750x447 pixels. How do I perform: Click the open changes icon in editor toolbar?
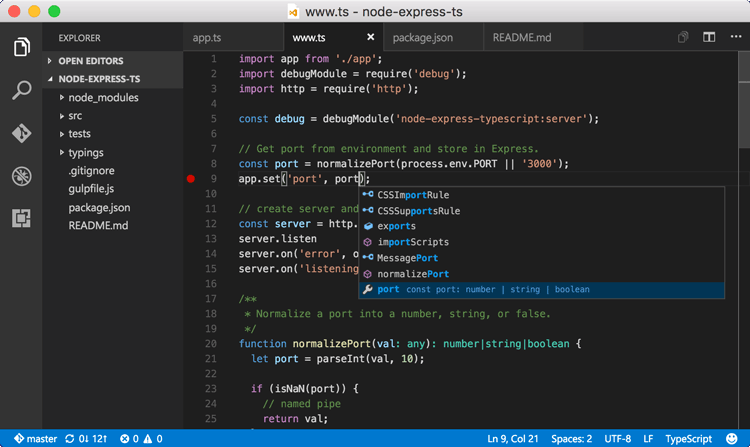(x=683, y=37)
